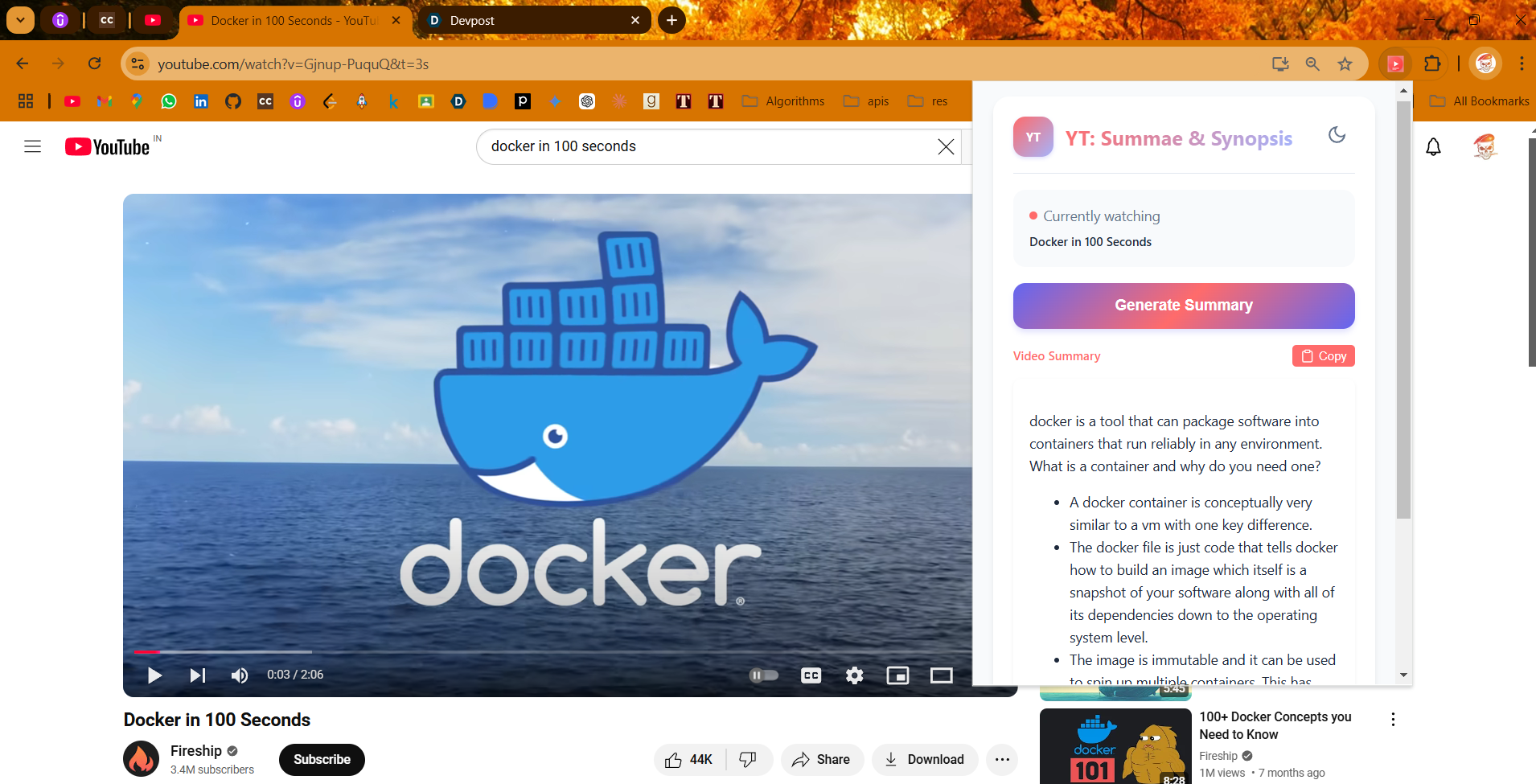Toggle miniplayer mode
1536x784 pixels.
point(897,675)
